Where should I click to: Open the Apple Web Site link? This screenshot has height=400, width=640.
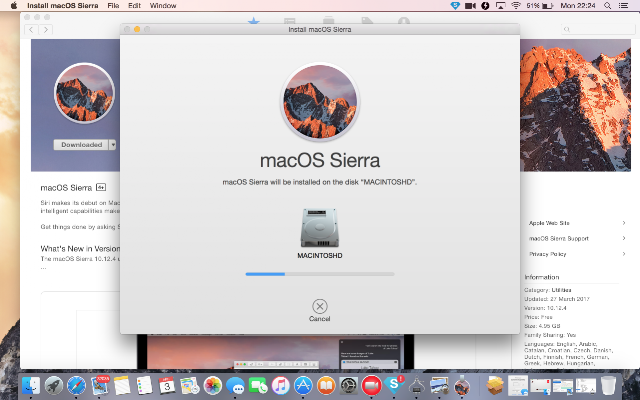pos(549,223)
